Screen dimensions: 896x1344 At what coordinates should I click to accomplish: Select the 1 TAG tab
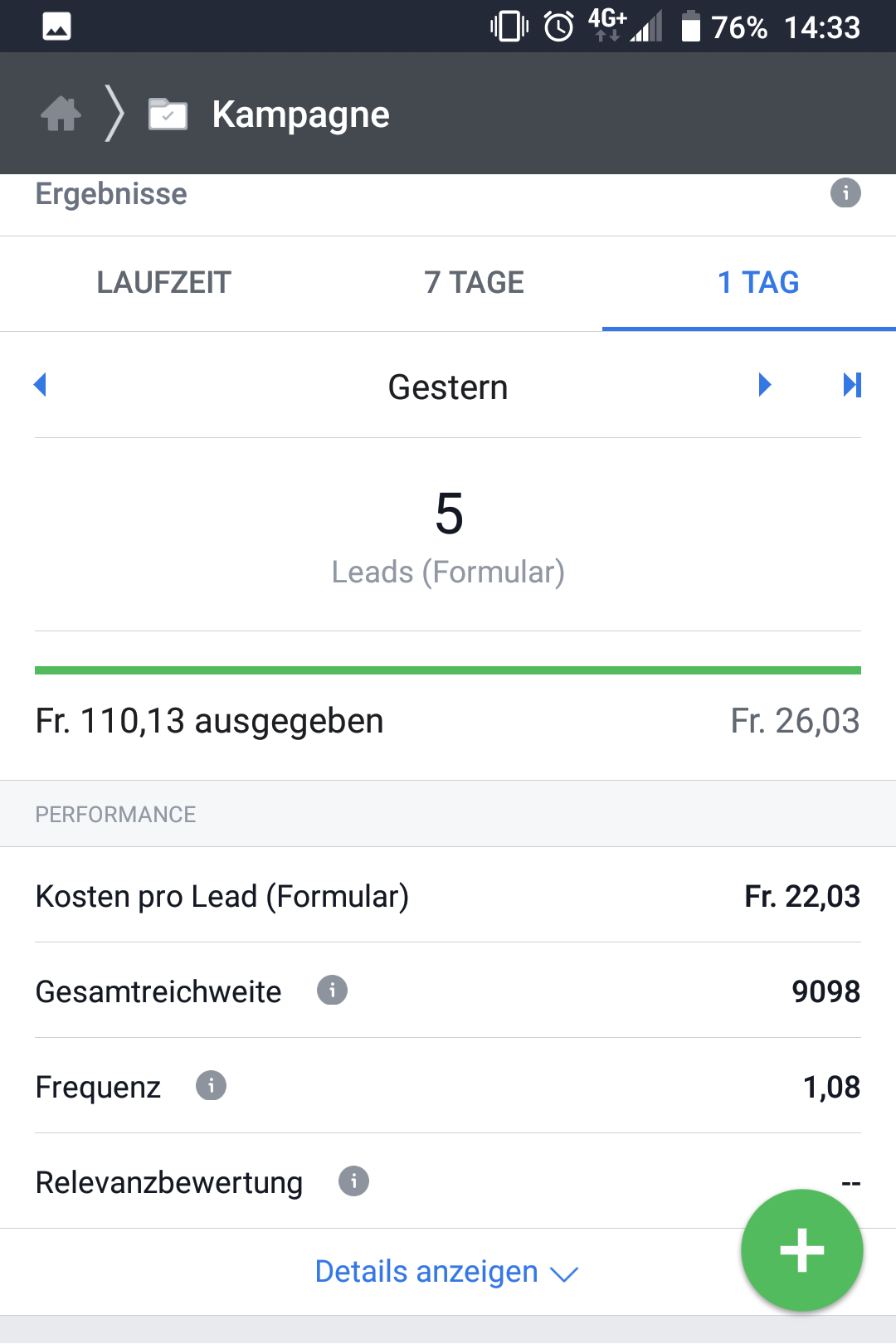(x=757, y=283)
